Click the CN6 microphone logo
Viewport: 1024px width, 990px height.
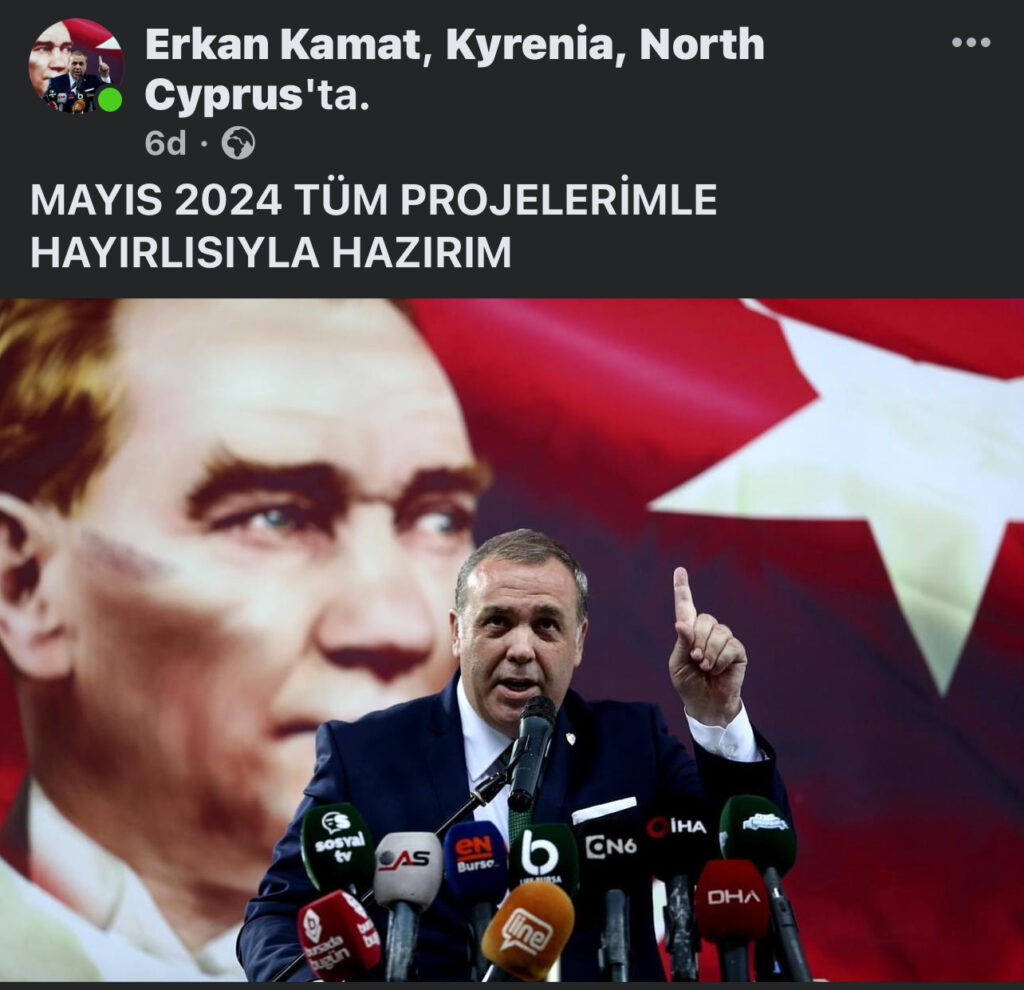click(x=611, y=846)
